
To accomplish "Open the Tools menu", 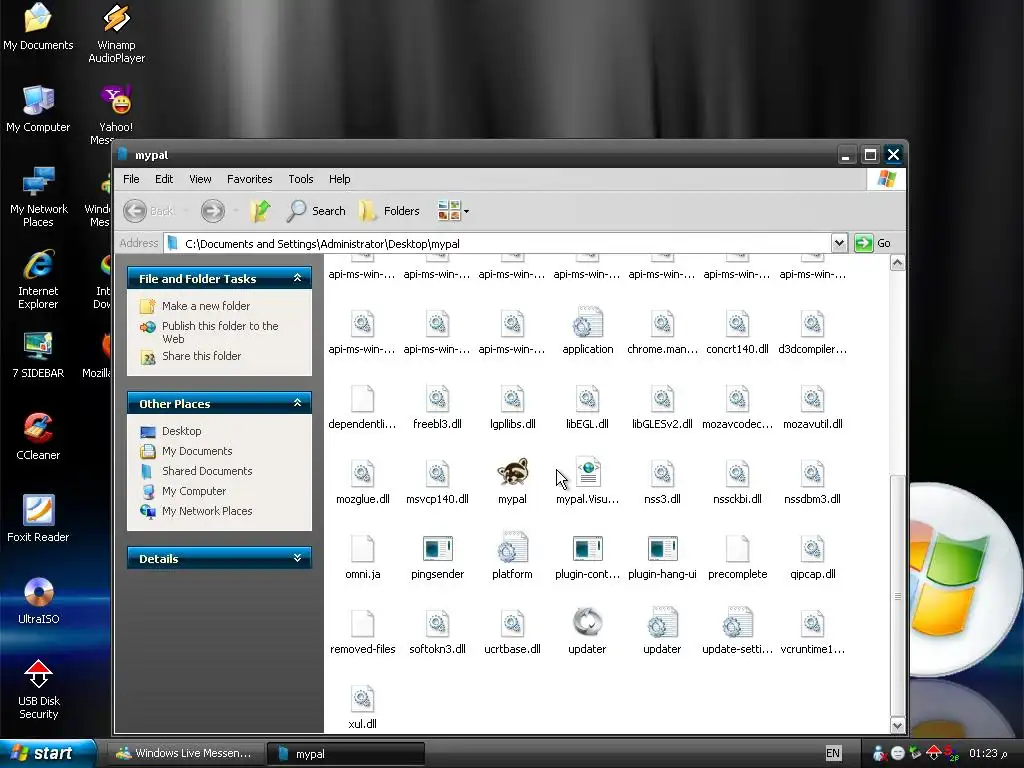I will 300,179.
